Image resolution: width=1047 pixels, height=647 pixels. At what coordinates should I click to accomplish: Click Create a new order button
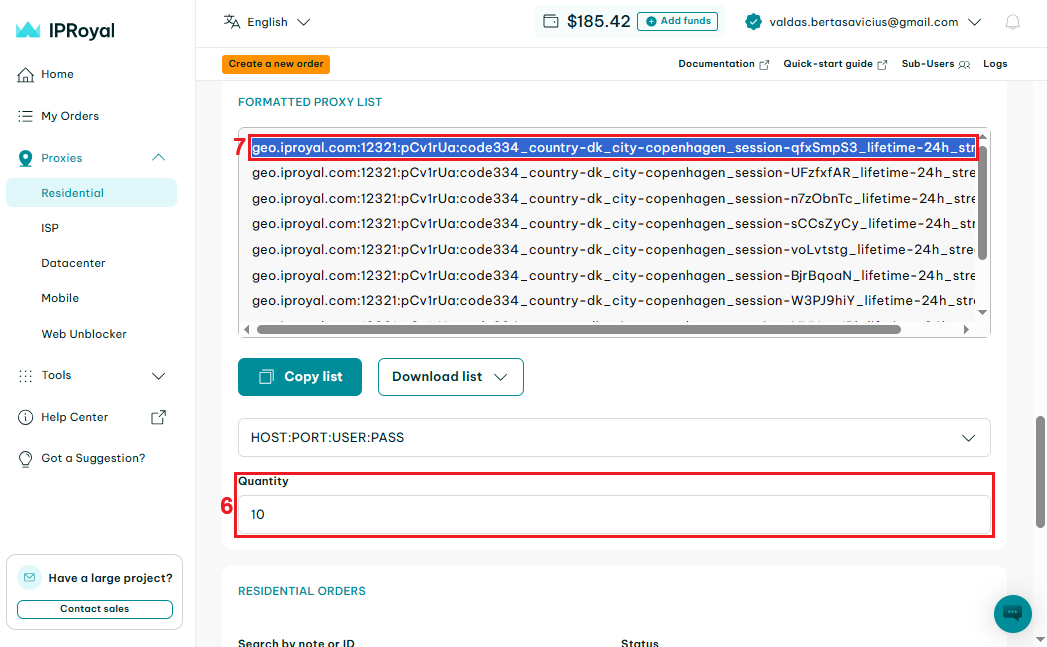click(276, 64)
